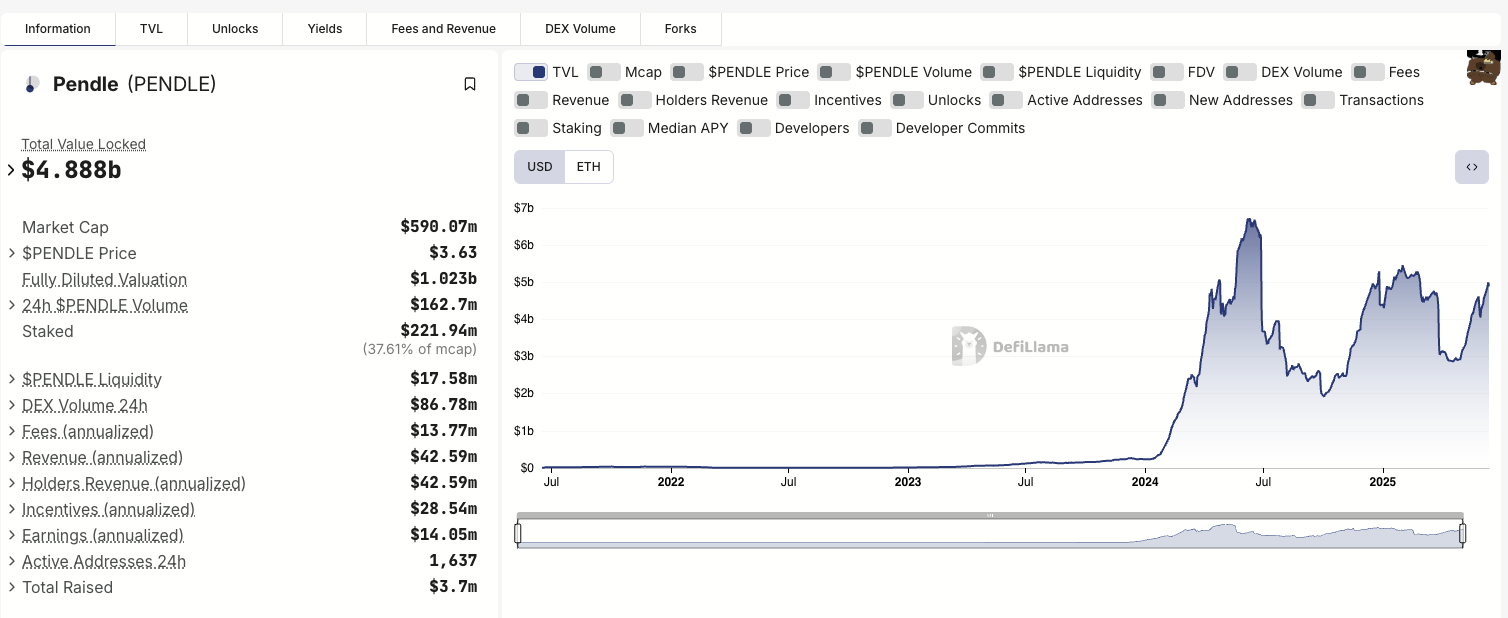Expand 24h $PENDLE Volume row
Viewport: 1508px width, 618px height.
(11, 305)
